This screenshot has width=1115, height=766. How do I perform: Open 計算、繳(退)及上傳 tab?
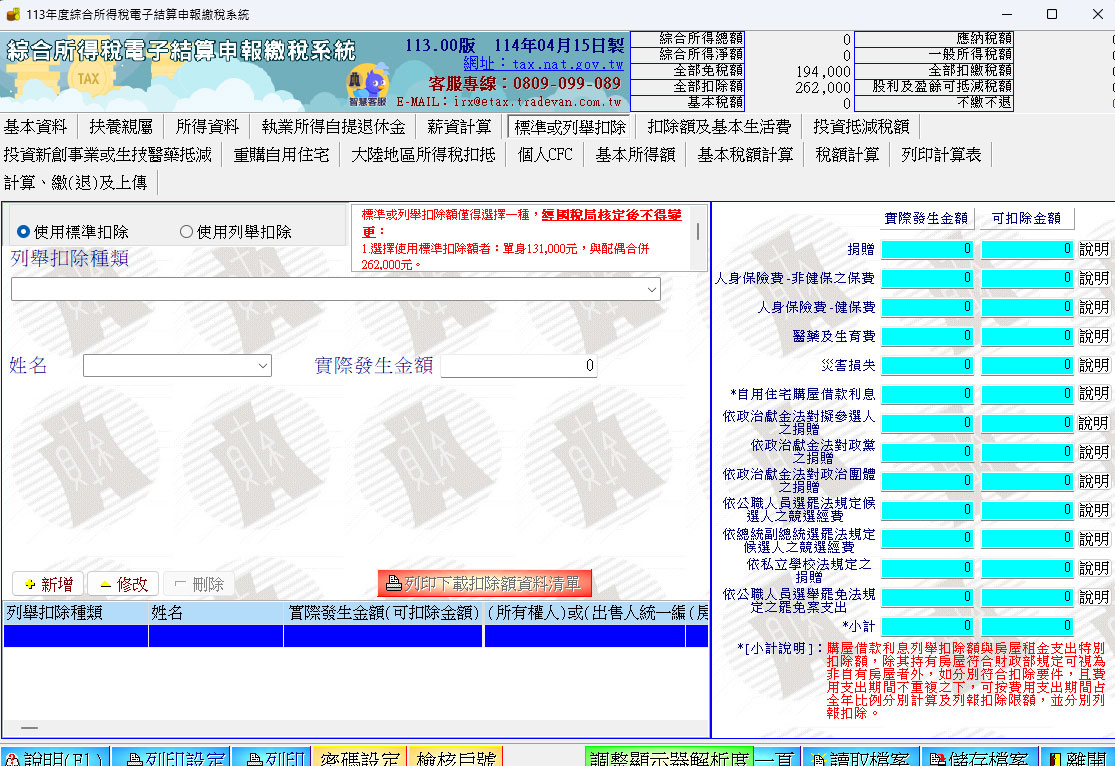click(75, 183)
